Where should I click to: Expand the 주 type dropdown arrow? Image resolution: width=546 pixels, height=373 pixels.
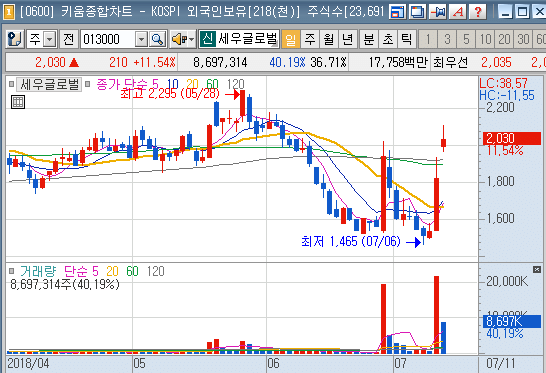[50, 39]
